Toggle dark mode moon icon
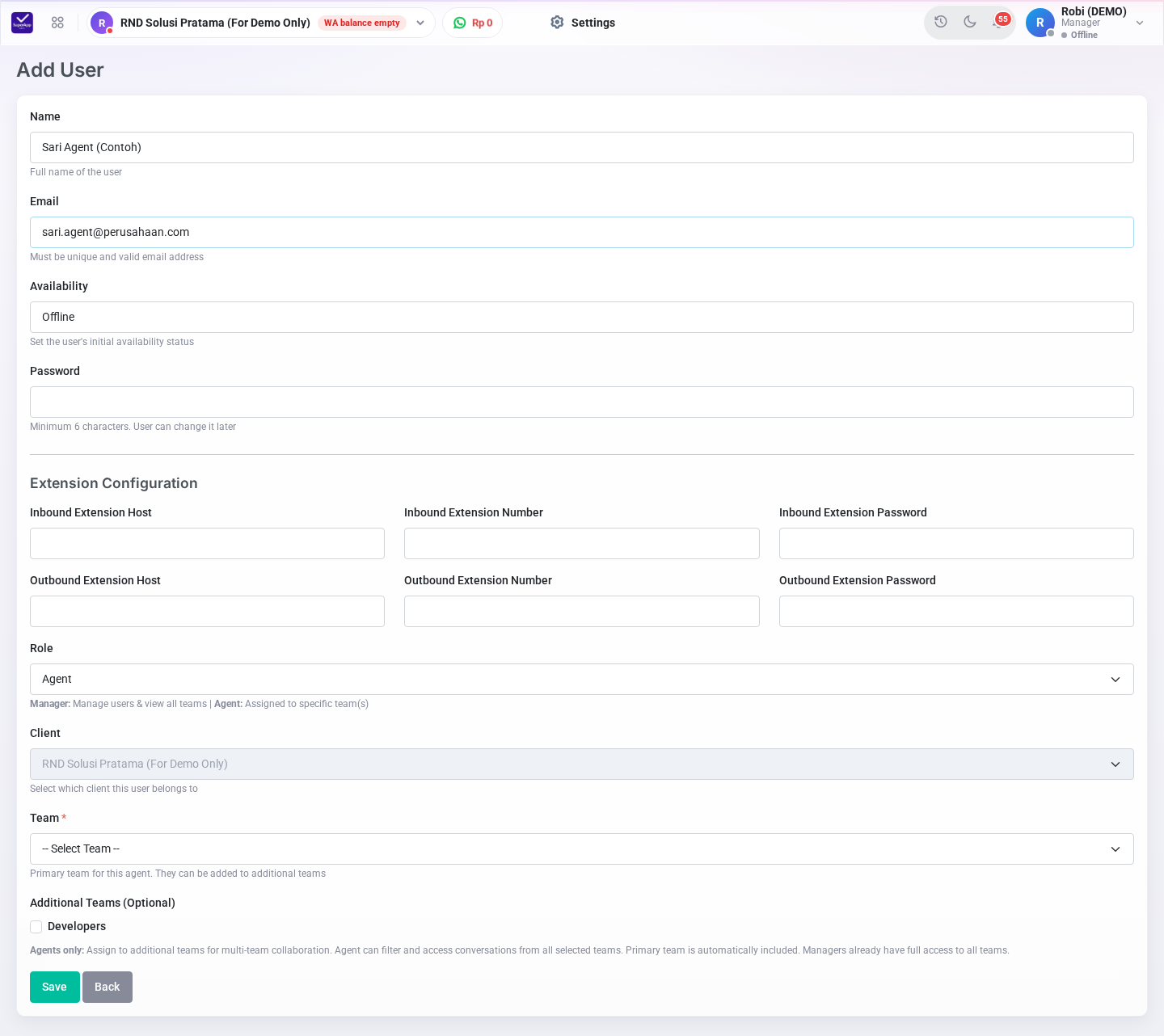 970,22
